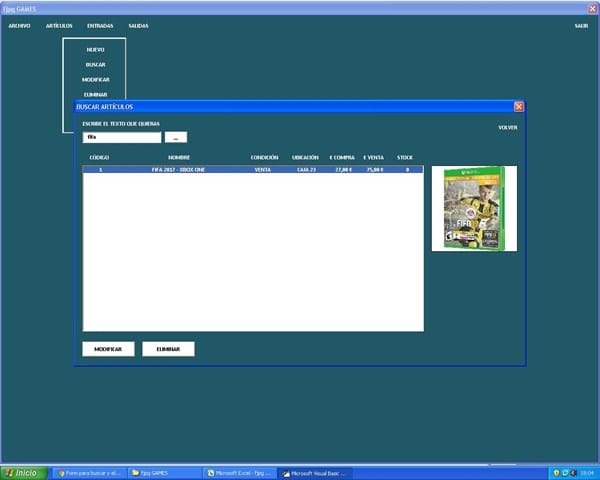
Task: Open the Windows Inicio start button
Action: tap(22, 472)
